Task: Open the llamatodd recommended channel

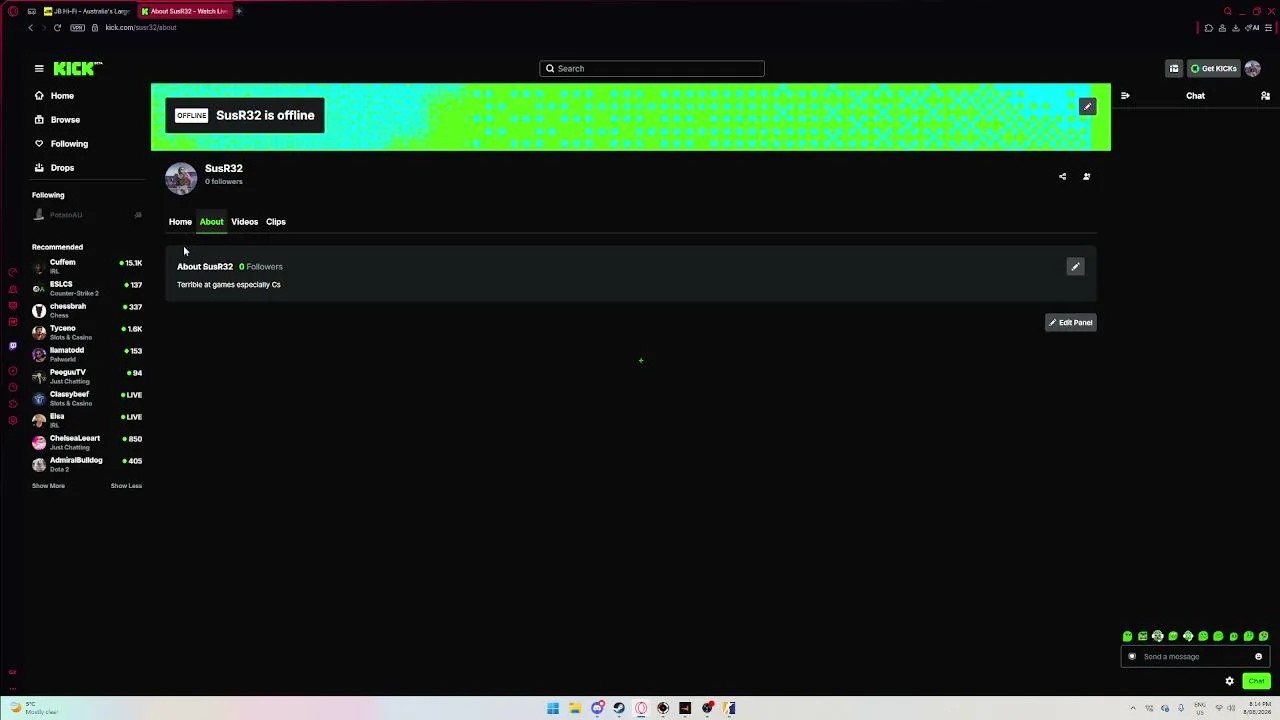Action: (x=87, y=354)
